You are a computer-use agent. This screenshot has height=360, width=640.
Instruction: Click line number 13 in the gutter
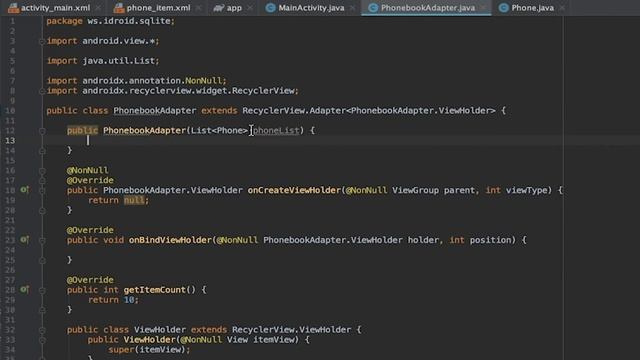click(10, 140)
